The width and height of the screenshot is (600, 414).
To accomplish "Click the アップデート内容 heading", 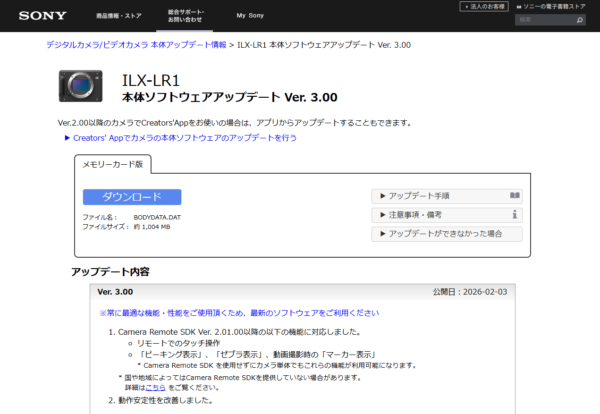I will [x=110, y=272].
